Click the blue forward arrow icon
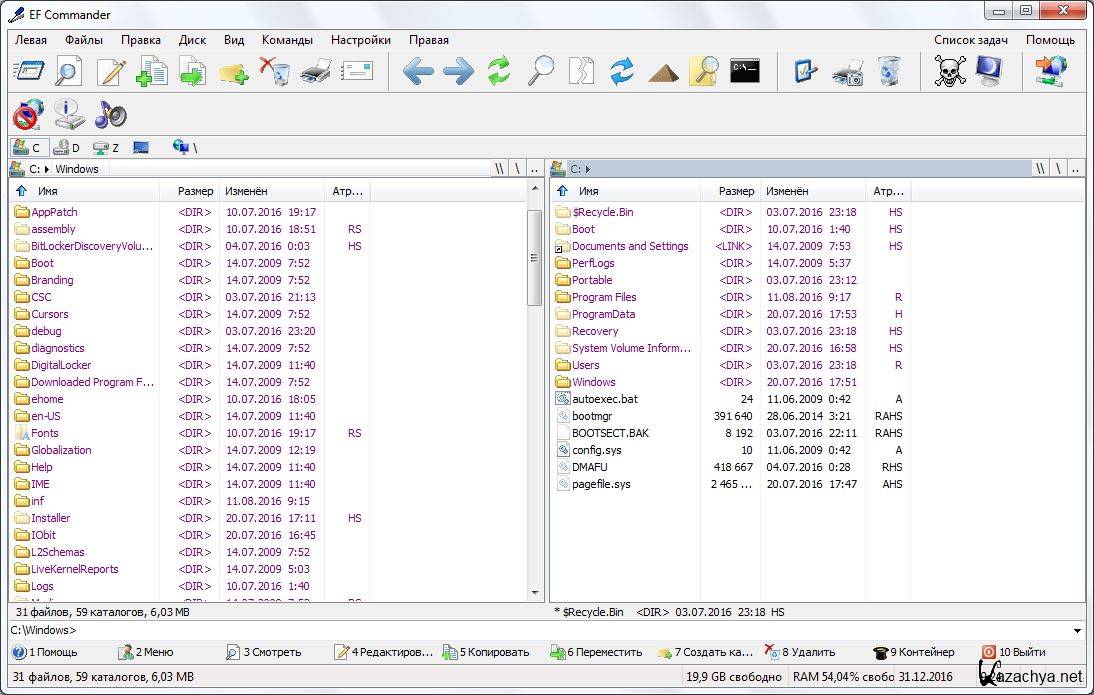Image resolution: width=1094 pixels, height=695 pixels. (x=458, y=72)
